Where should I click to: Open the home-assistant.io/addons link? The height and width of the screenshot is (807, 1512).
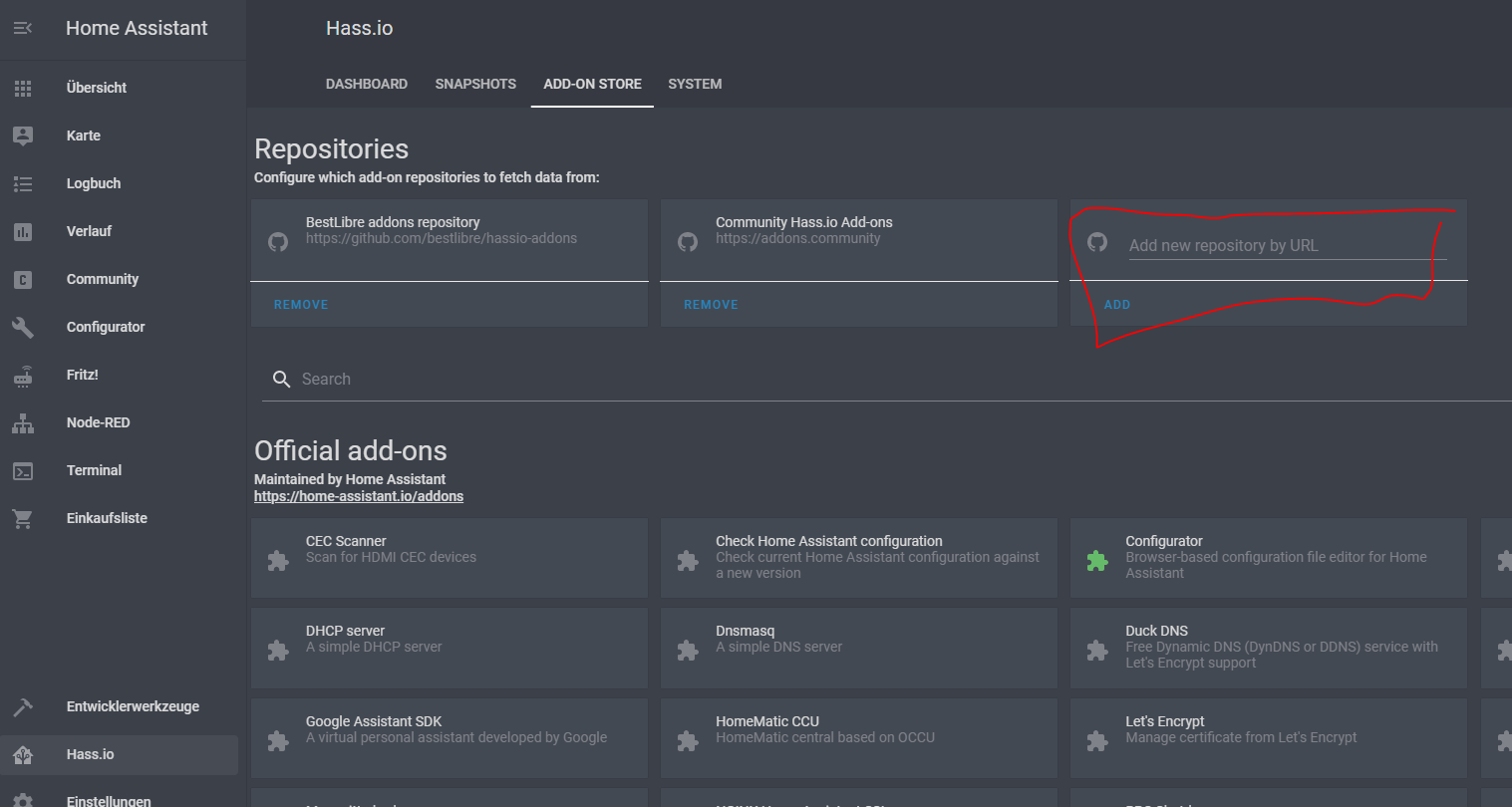[359, 496]
